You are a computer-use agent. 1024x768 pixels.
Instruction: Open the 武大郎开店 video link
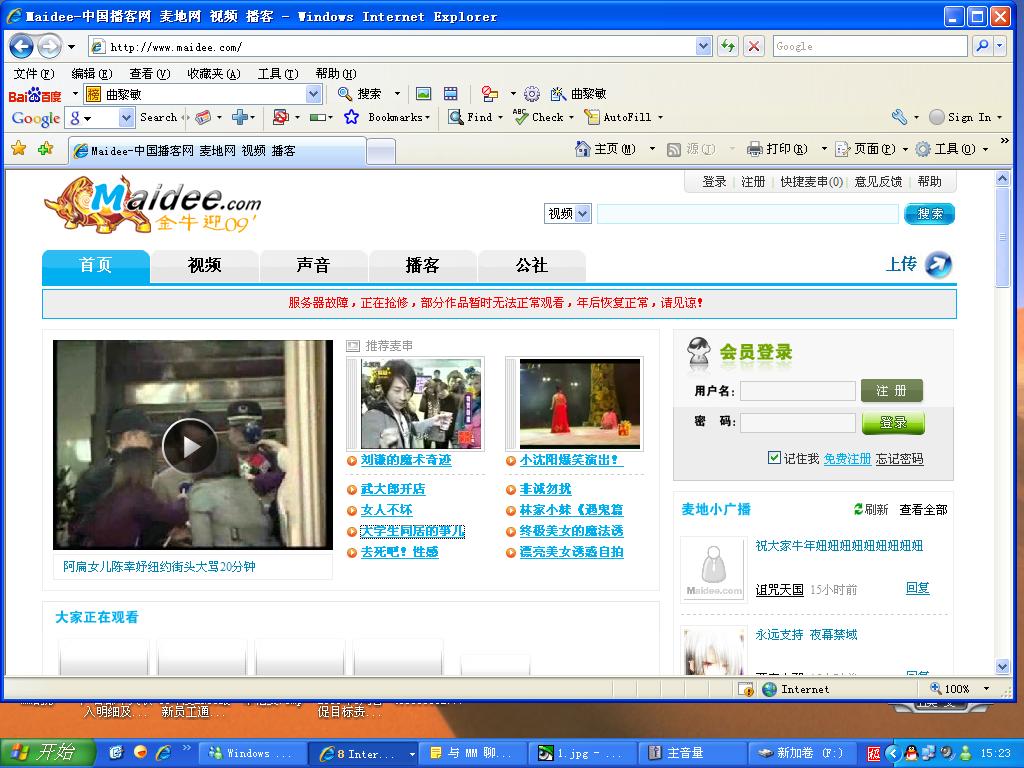tap(392, 489)
